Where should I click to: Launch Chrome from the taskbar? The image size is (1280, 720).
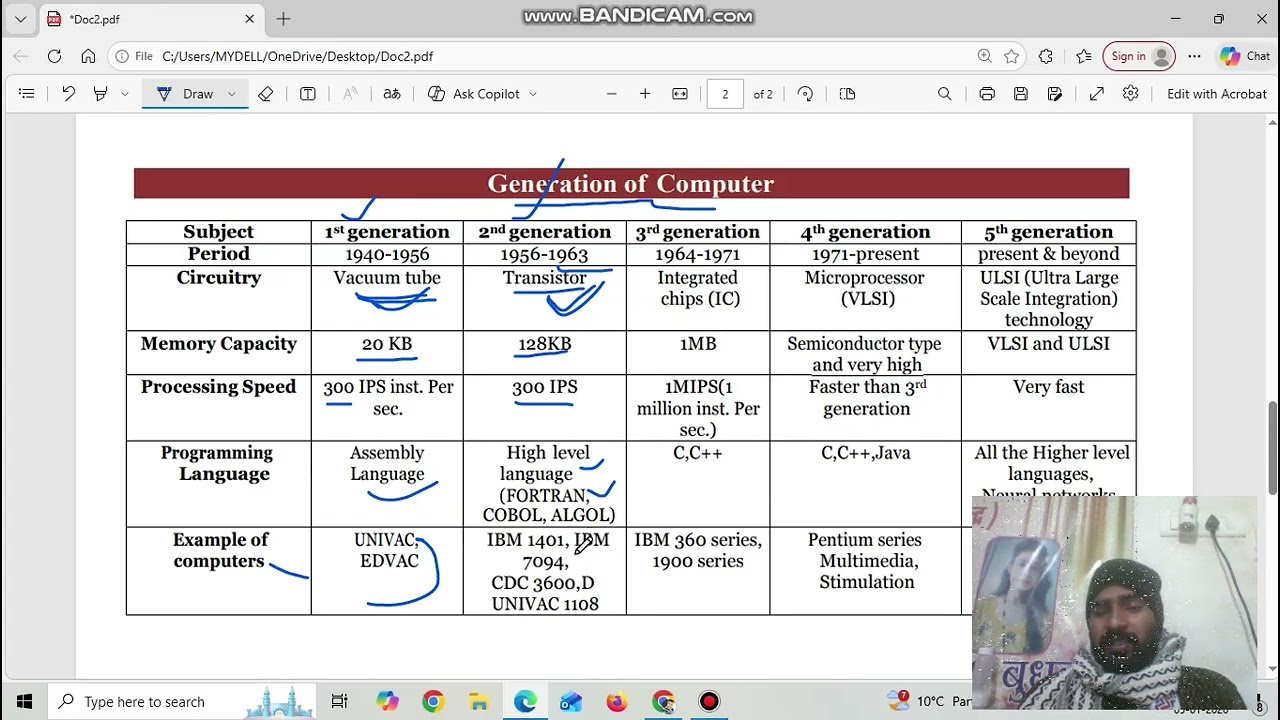point(433,701)
